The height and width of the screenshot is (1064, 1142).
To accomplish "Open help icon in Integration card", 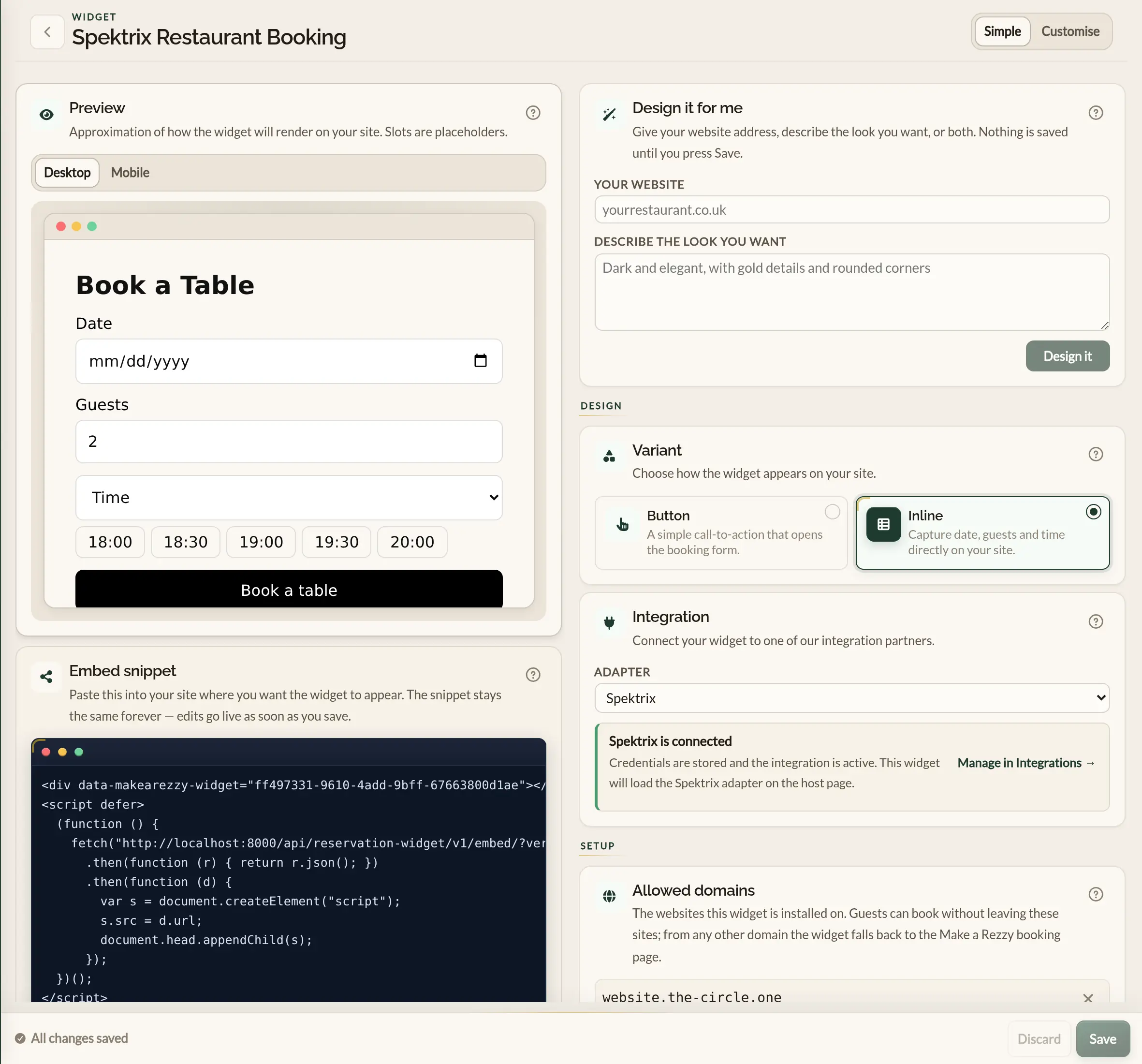I will coord(1096,621).
